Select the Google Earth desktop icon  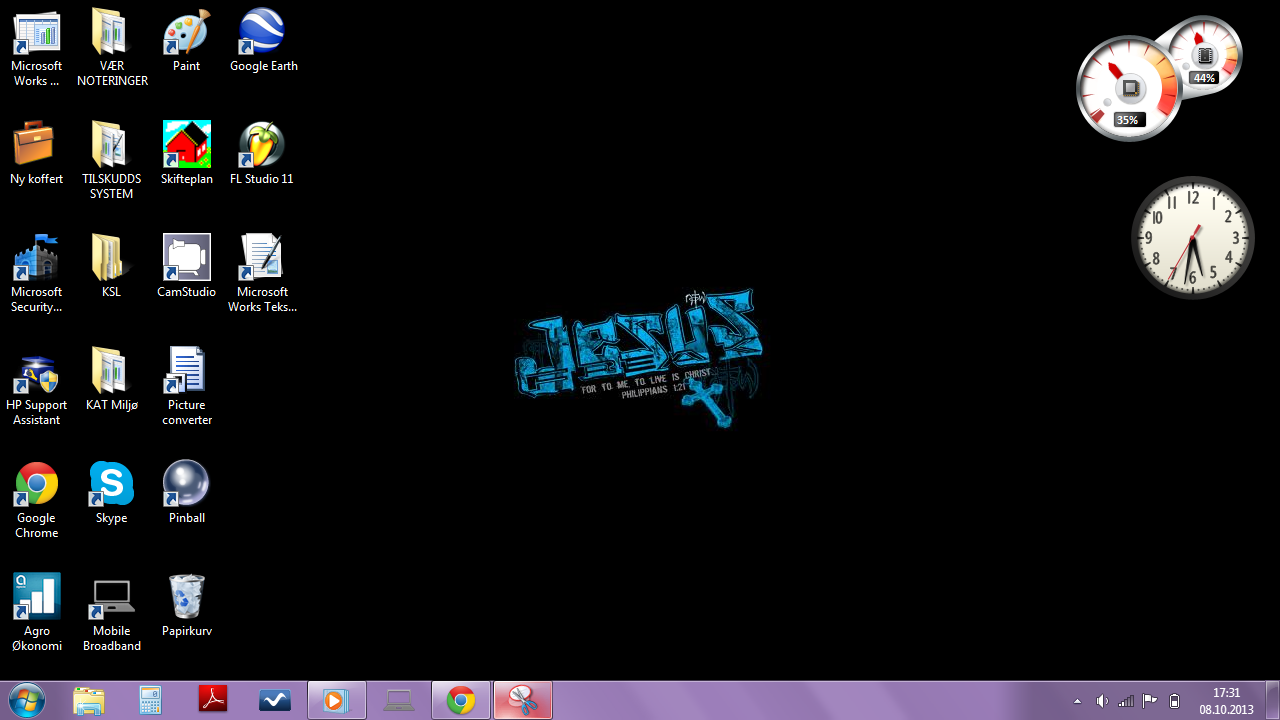[263, 34]
